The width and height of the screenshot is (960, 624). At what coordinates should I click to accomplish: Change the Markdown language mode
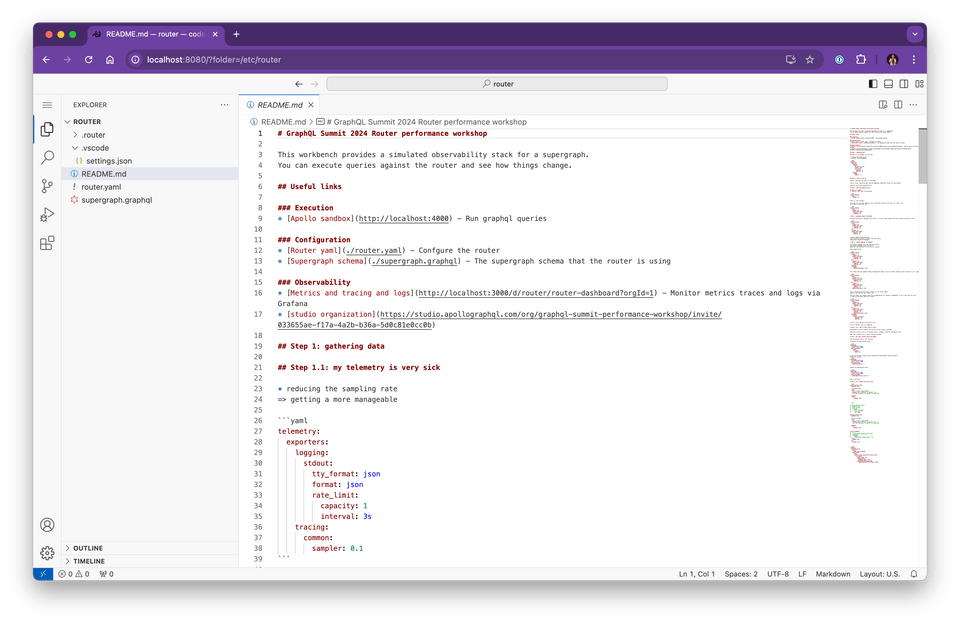(833, 574)
